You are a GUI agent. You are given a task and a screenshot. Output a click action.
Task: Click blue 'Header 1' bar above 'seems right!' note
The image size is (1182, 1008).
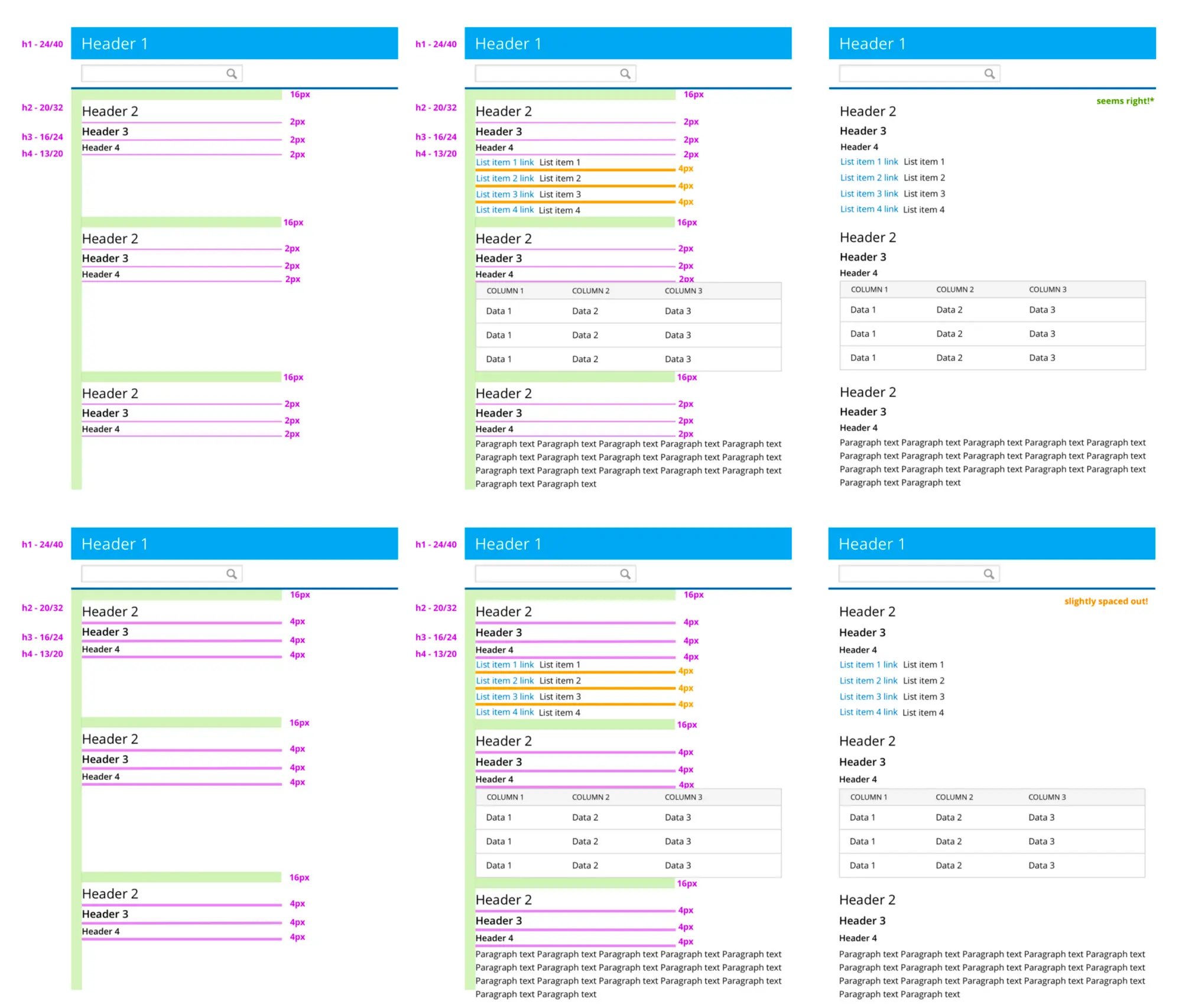(x=992, y=43)
